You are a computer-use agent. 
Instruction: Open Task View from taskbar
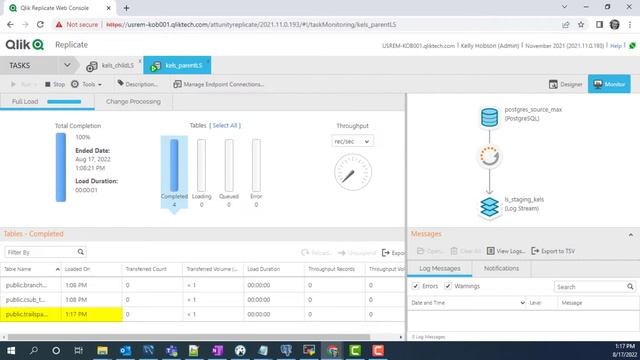pyautogui.click(x=79, y=351)
